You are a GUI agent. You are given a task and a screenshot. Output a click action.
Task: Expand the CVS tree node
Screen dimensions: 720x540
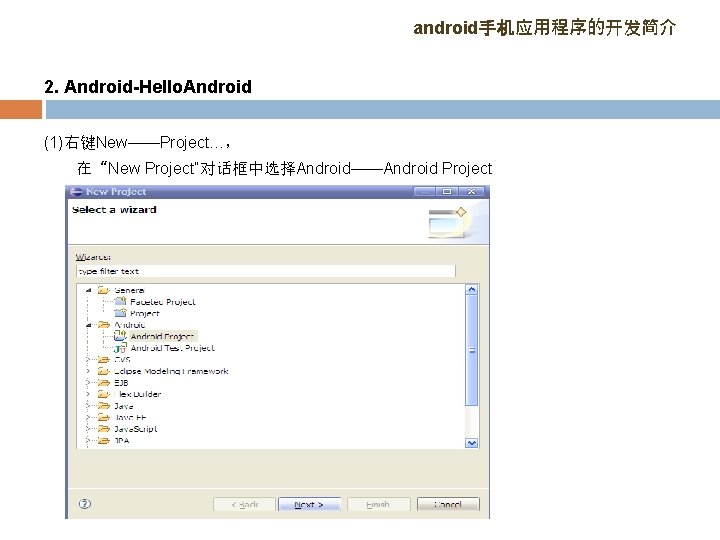coord(88,360)
